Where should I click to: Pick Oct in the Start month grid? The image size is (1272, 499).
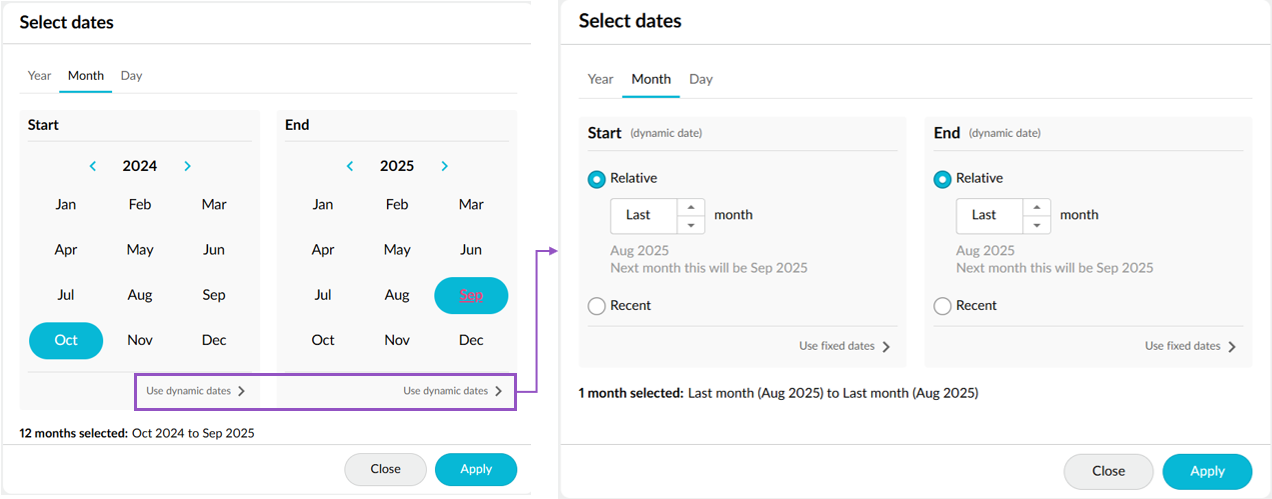pyautogui.click(x=66, y=340)
